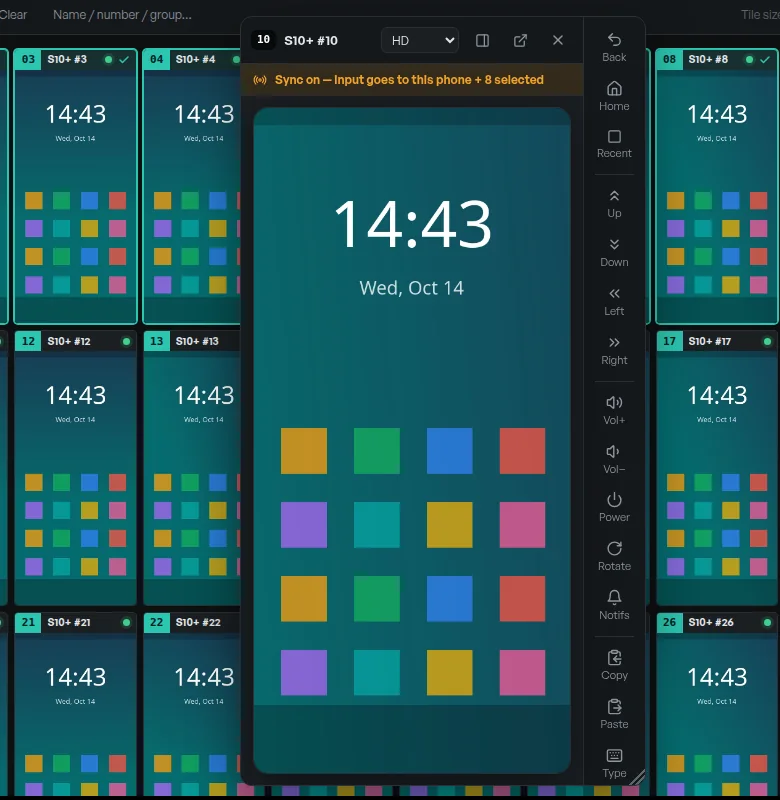
Task: Rotate the phone screen
Action: pyautogui.click(x=614, y=557)
